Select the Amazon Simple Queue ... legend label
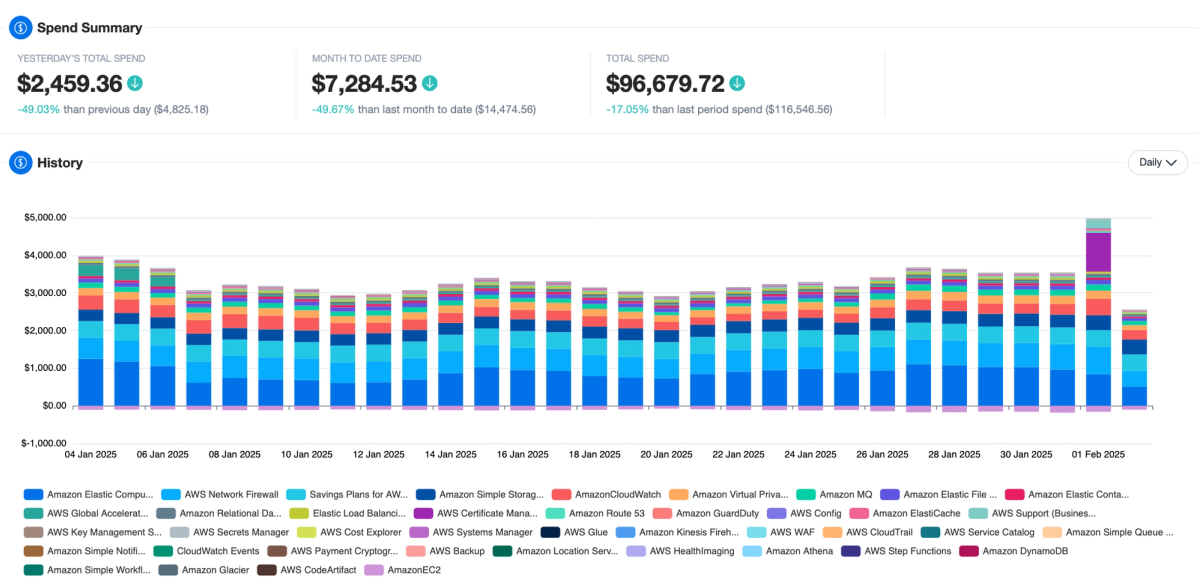The width and height of the screenshot is (1200, 586). click(1120, 532)
